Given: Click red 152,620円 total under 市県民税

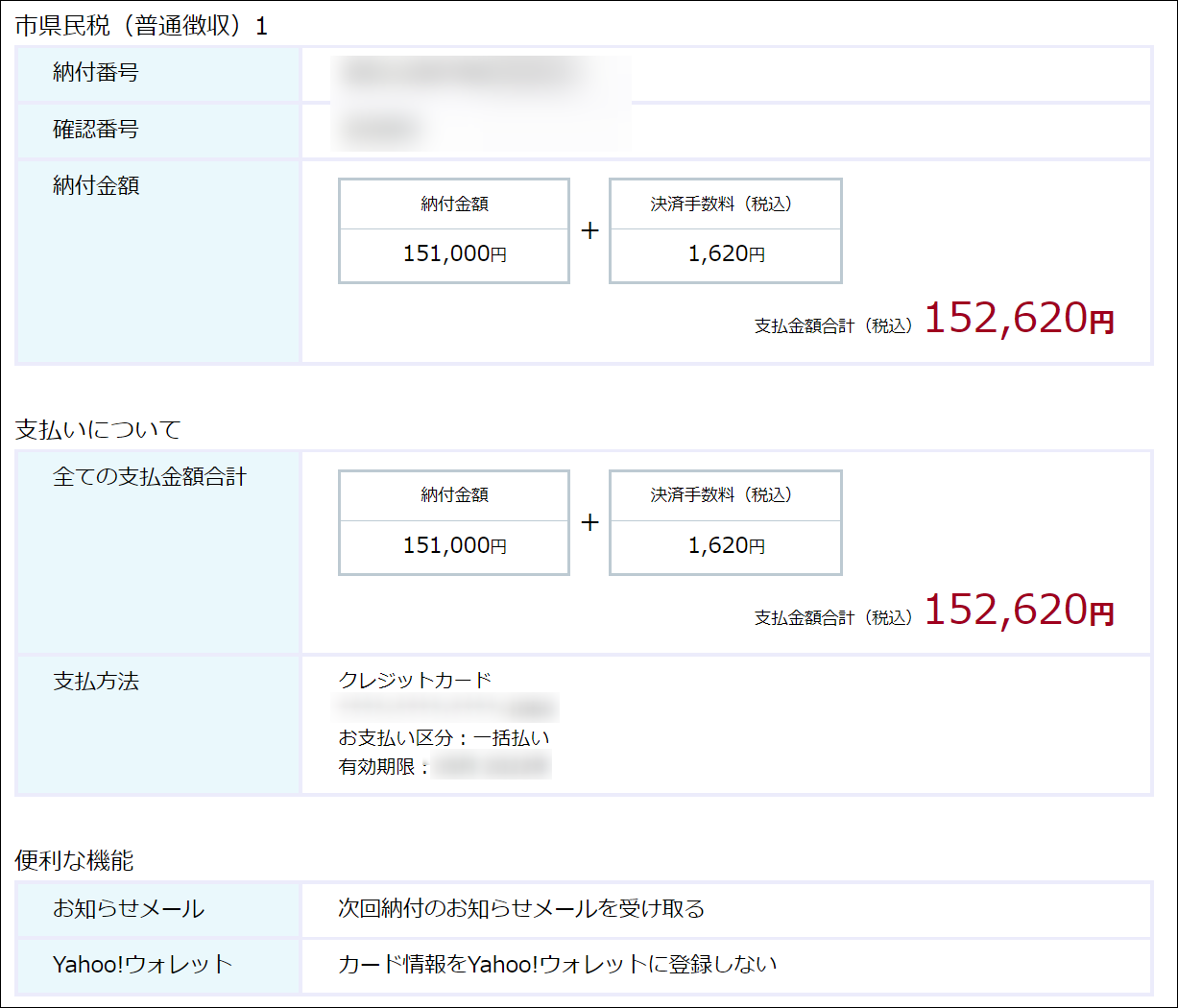Looking at the screenshot, I should (1018, 319).
